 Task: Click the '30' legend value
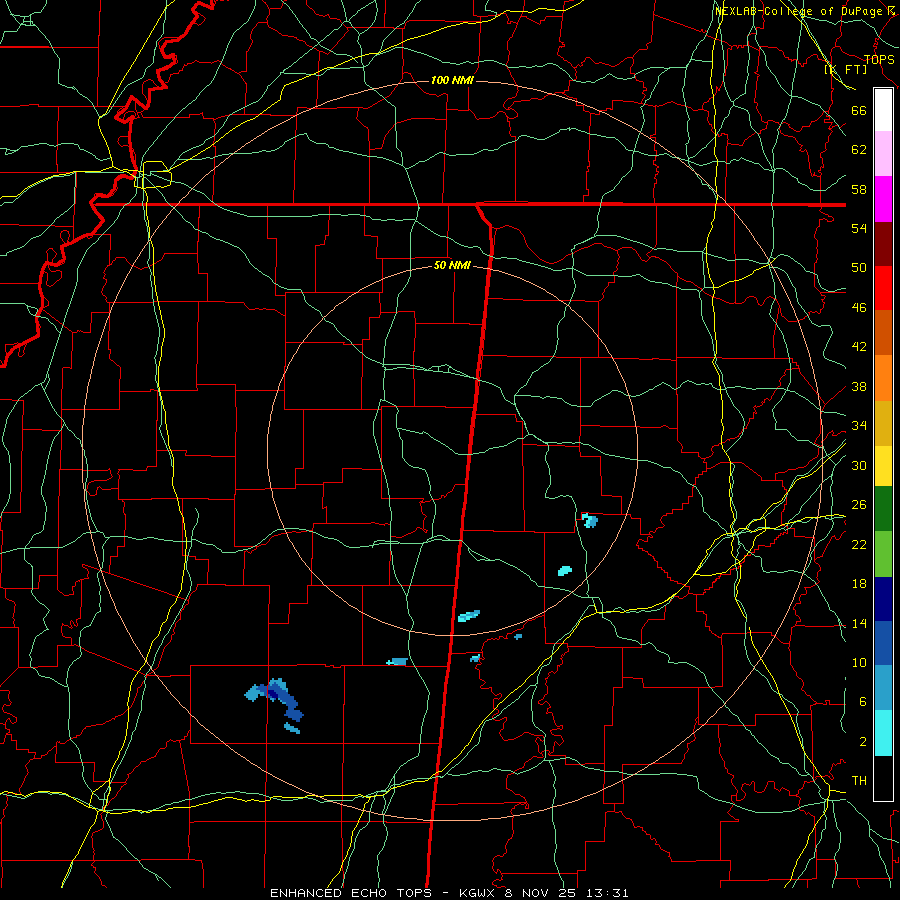point(859,465)
